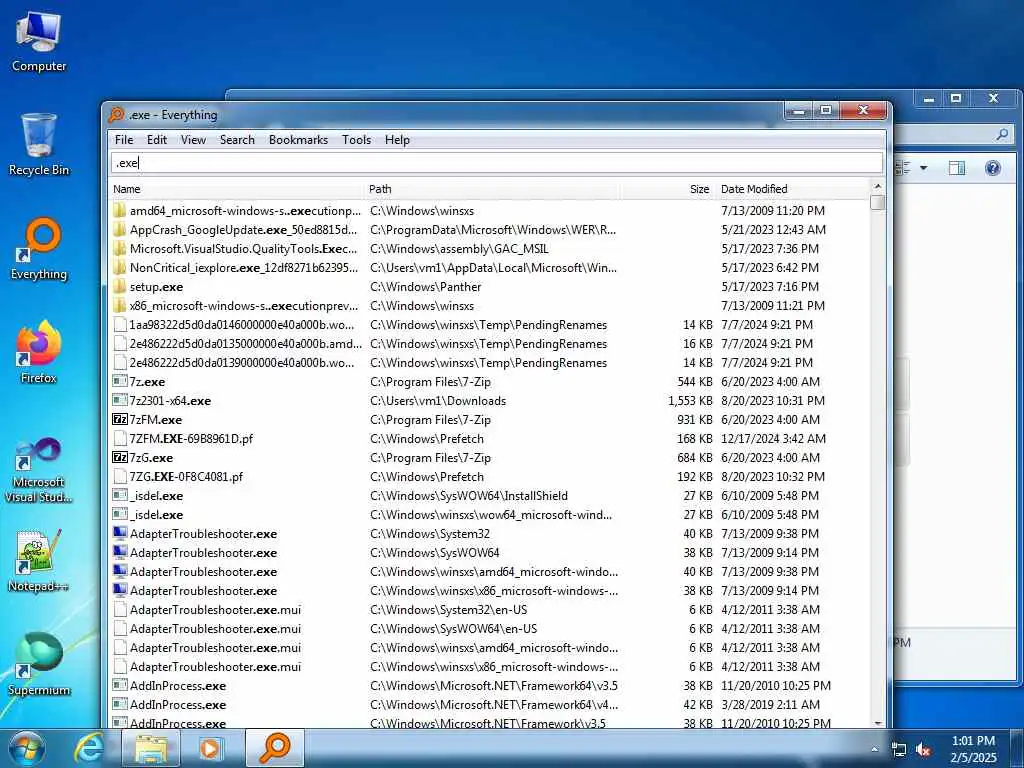Click the scrollbar down arrow
The width and height of the screenshot is (1024, 768).
[x=878, y=722]
